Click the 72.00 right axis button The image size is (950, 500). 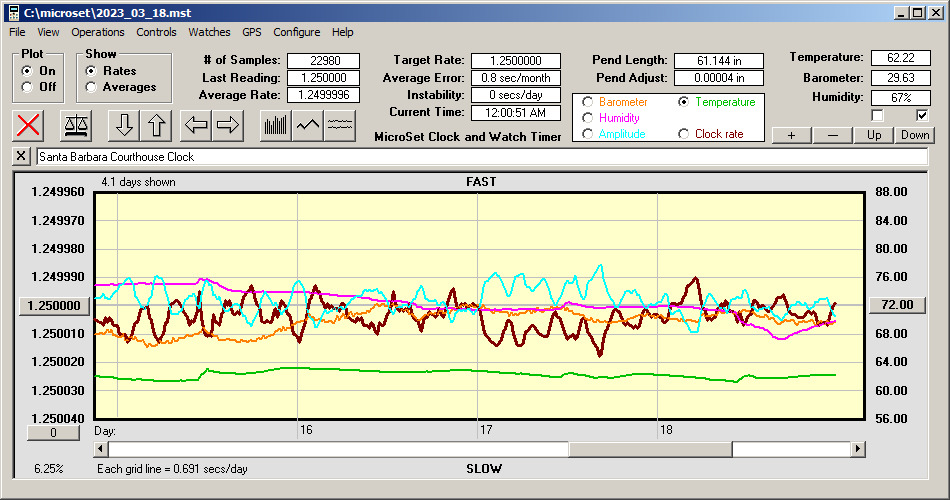pos(897,305)
